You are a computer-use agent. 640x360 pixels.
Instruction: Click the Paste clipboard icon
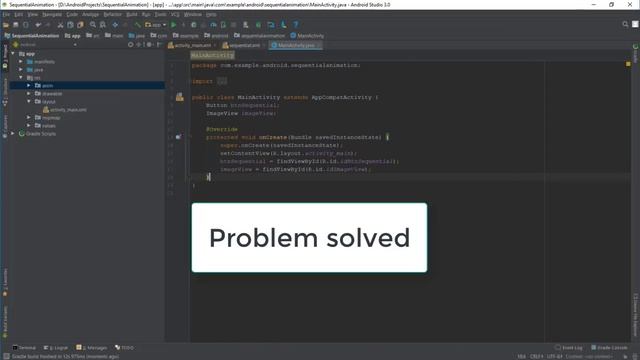pos(80,25)
